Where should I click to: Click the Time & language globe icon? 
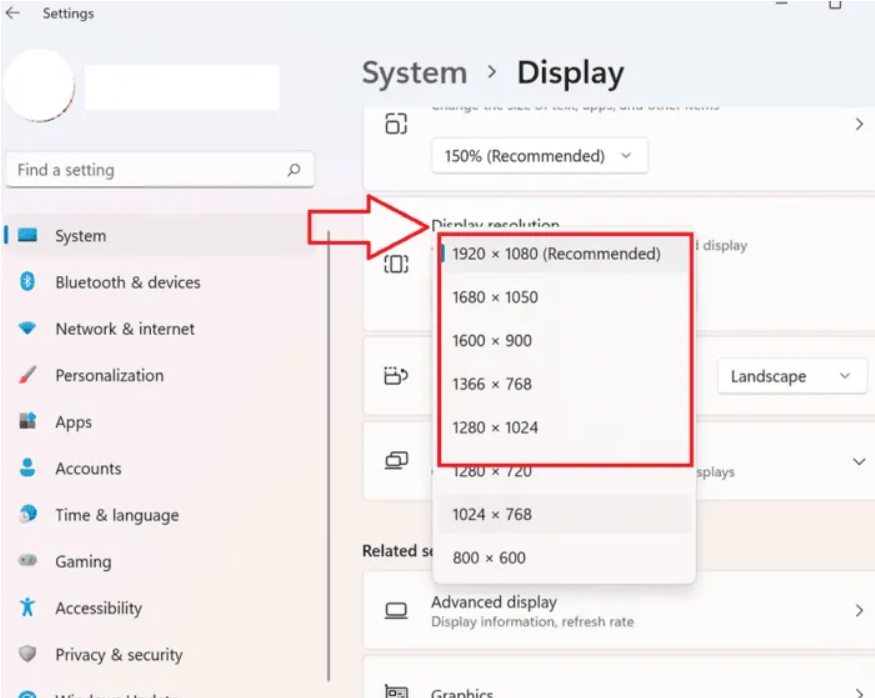click(x=28, y=515)
